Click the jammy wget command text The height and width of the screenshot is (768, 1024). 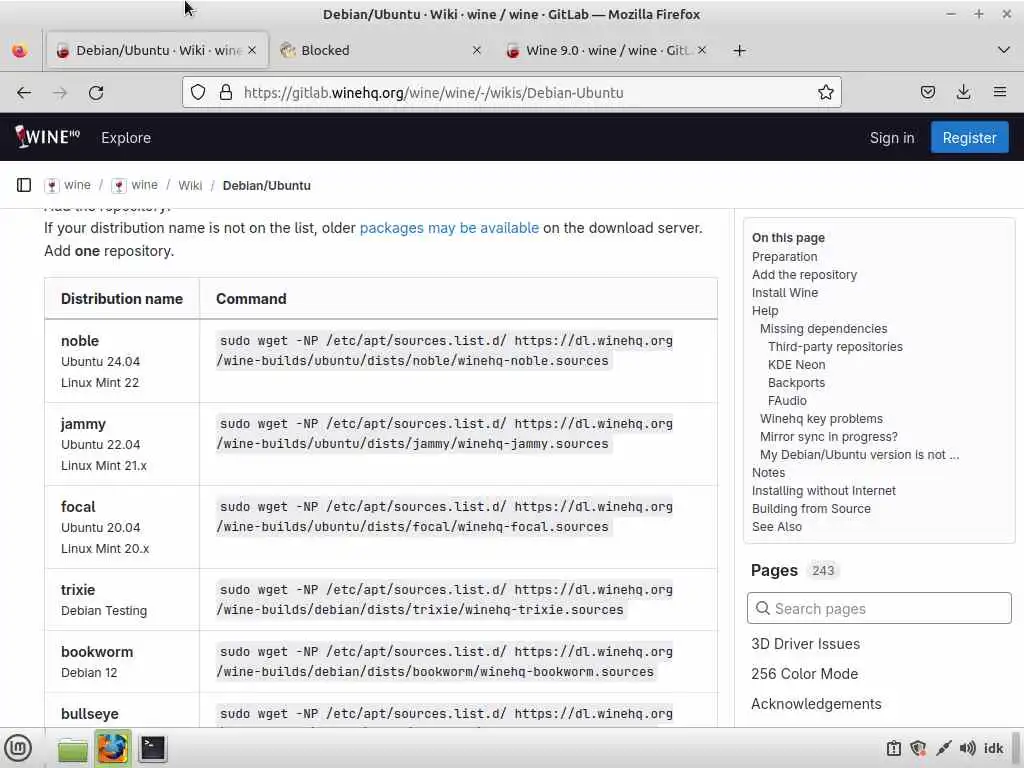[446, 434]
